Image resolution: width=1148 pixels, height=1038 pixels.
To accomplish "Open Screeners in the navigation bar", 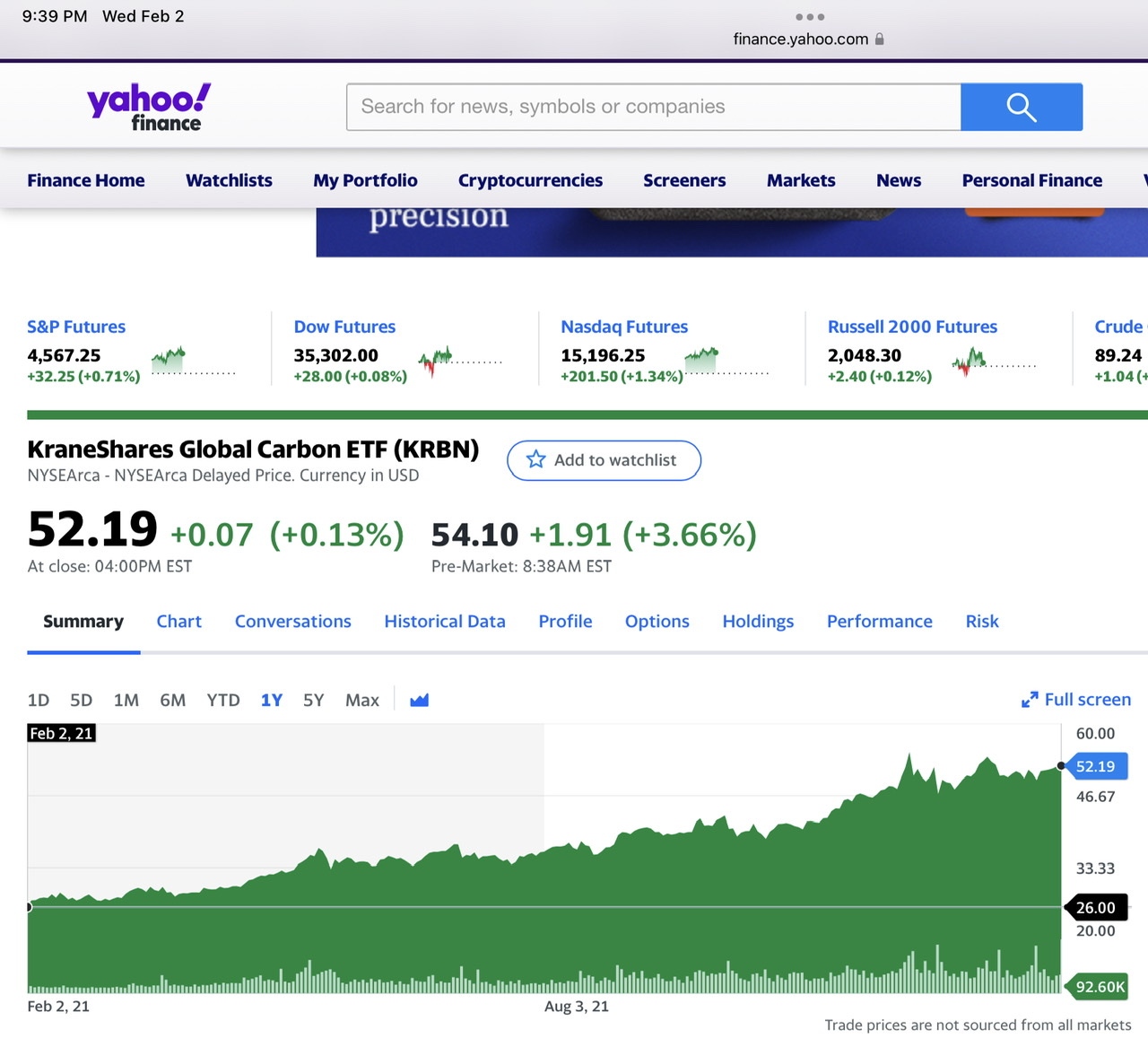I will click(684, 180).
